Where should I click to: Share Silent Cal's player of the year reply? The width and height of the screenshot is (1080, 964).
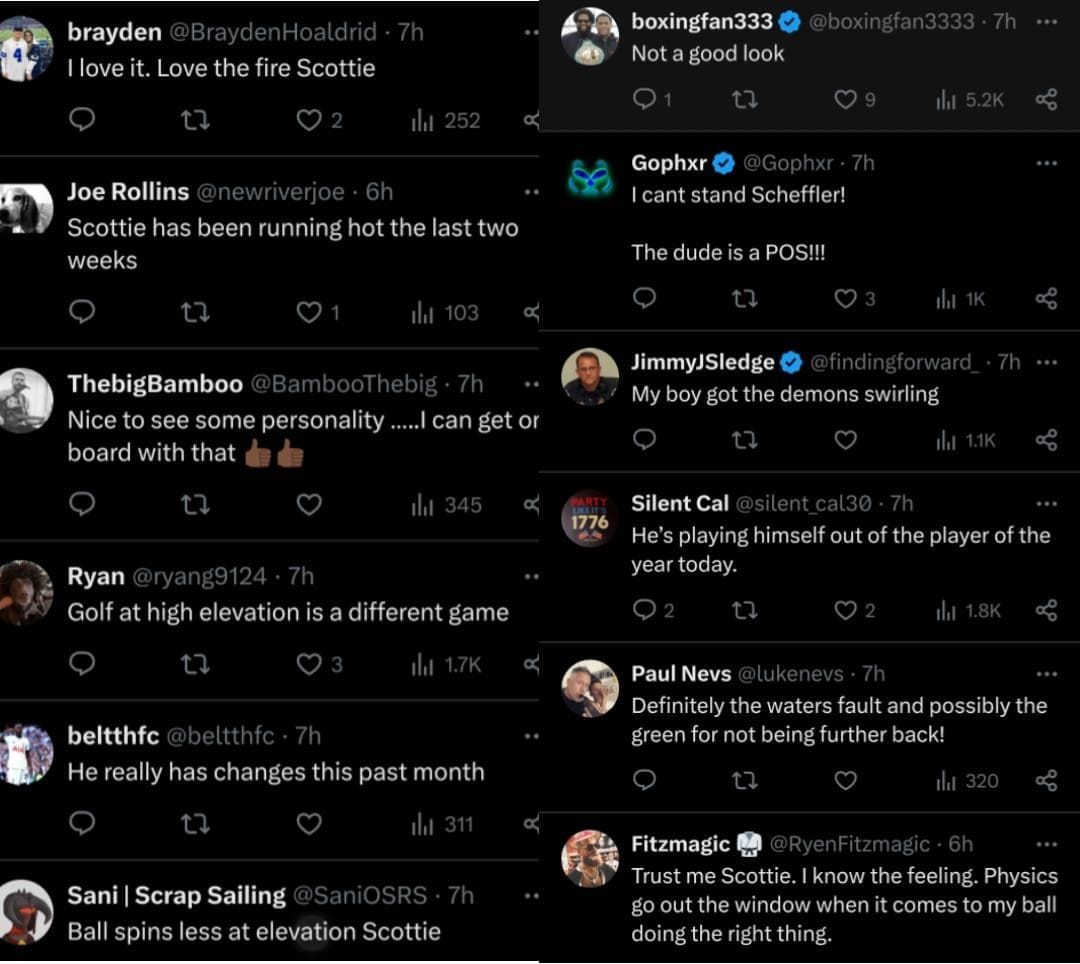[x=1046, y=609]
